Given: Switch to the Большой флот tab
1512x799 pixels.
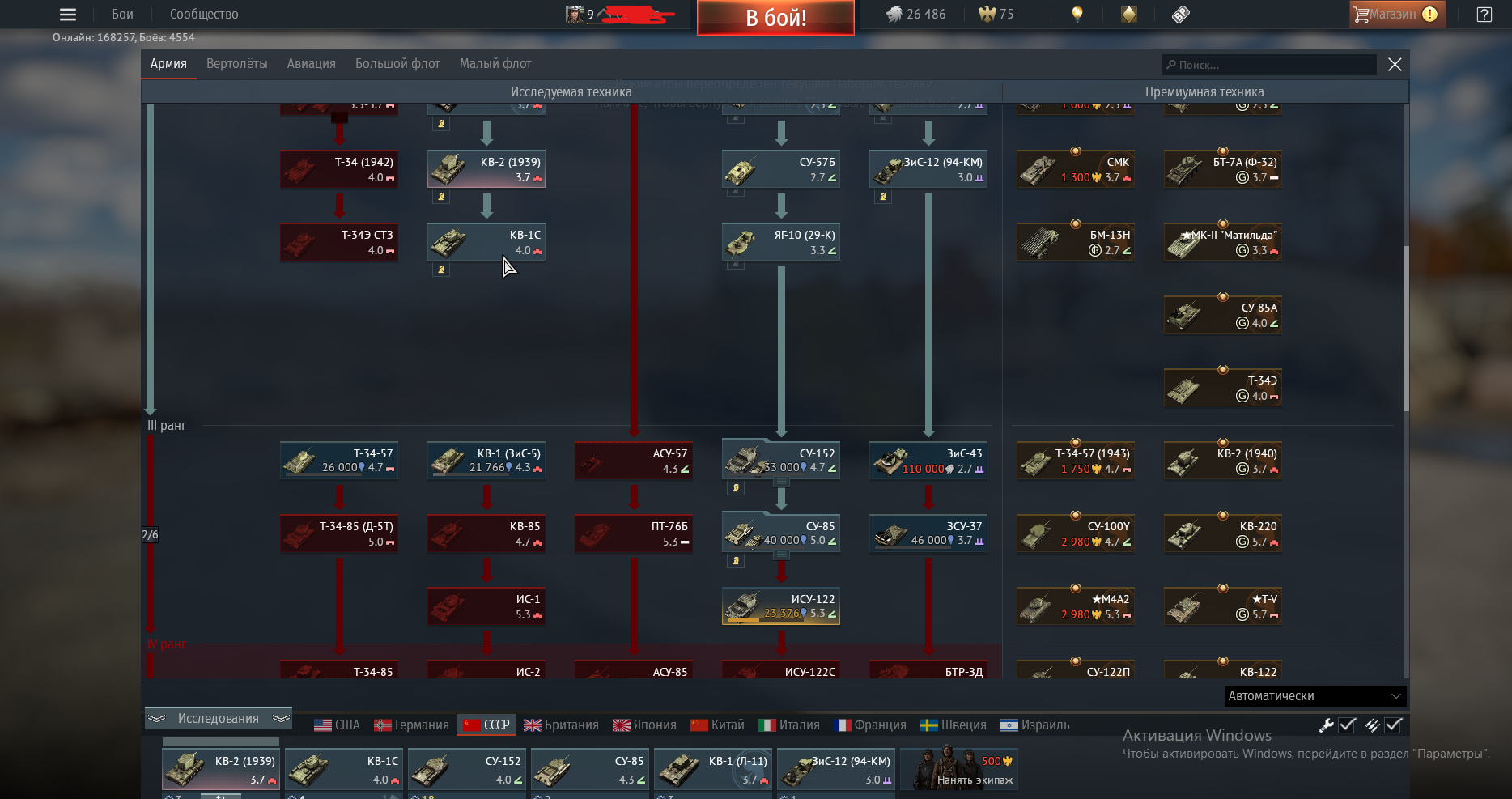Looking at the screenshot, I should (397, 64).
